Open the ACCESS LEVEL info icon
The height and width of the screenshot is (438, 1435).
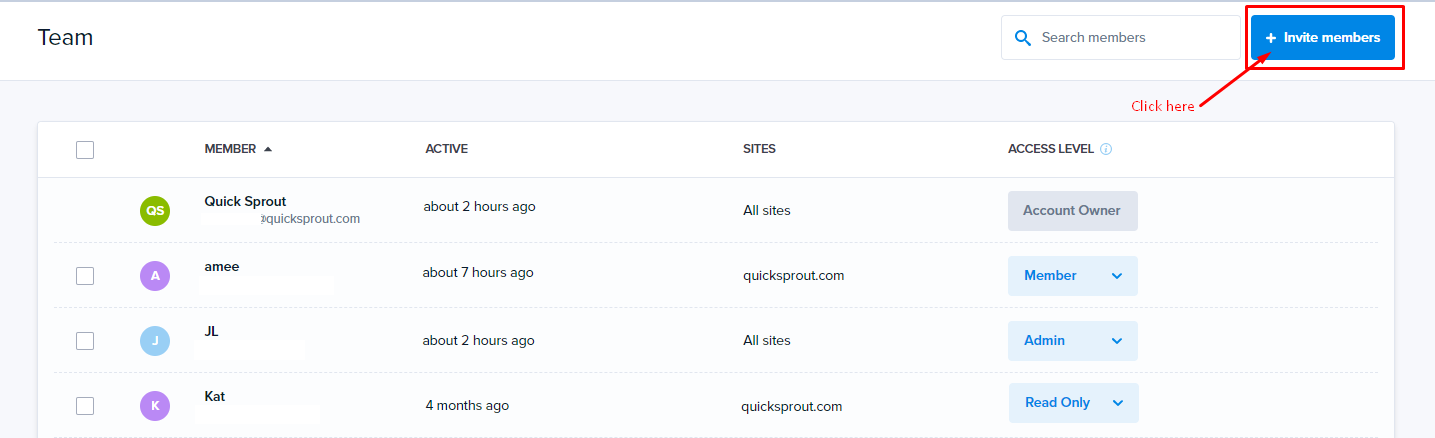pos(1106,149)
